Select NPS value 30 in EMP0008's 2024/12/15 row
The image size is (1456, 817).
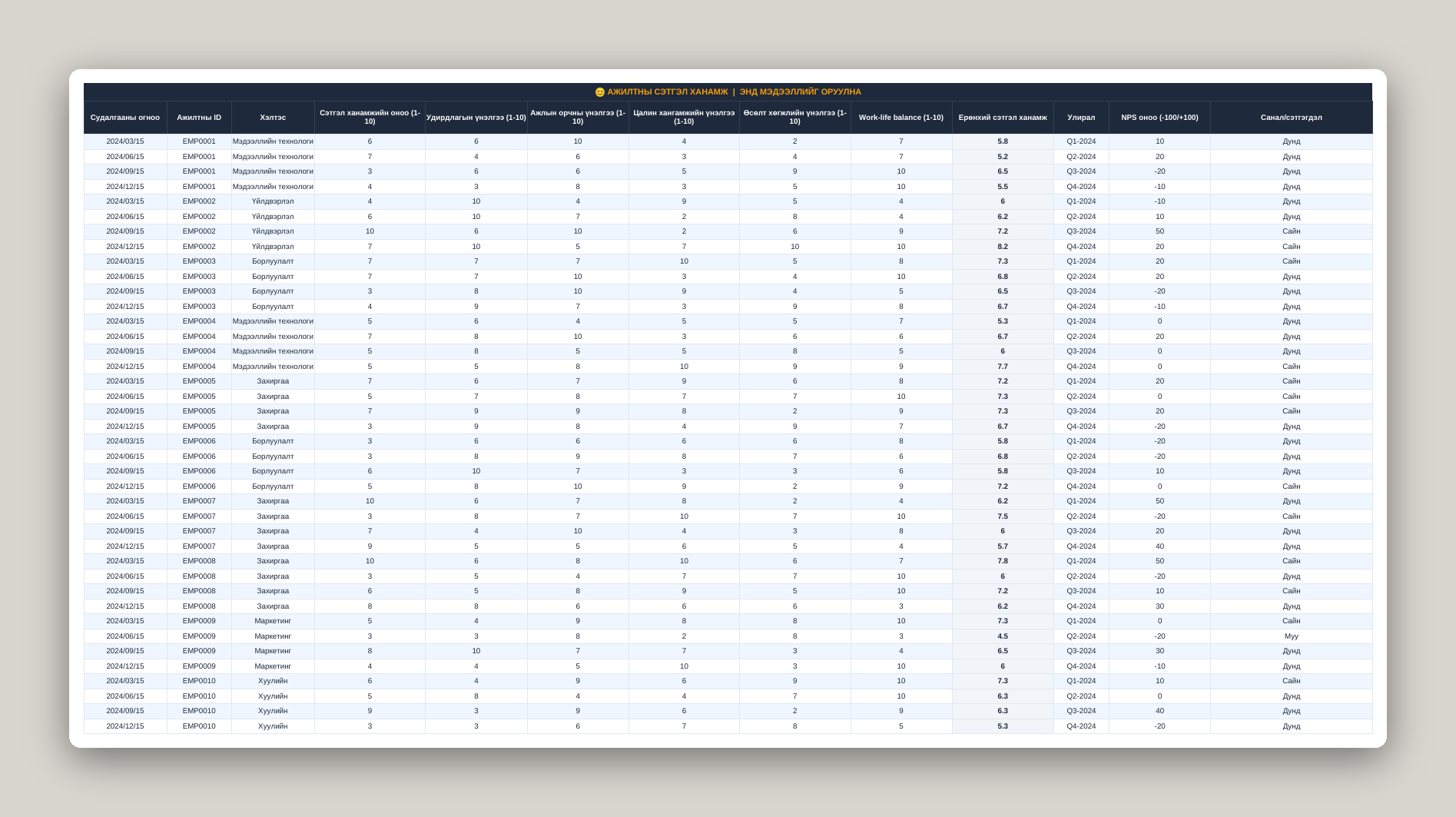click(1159, 606)
